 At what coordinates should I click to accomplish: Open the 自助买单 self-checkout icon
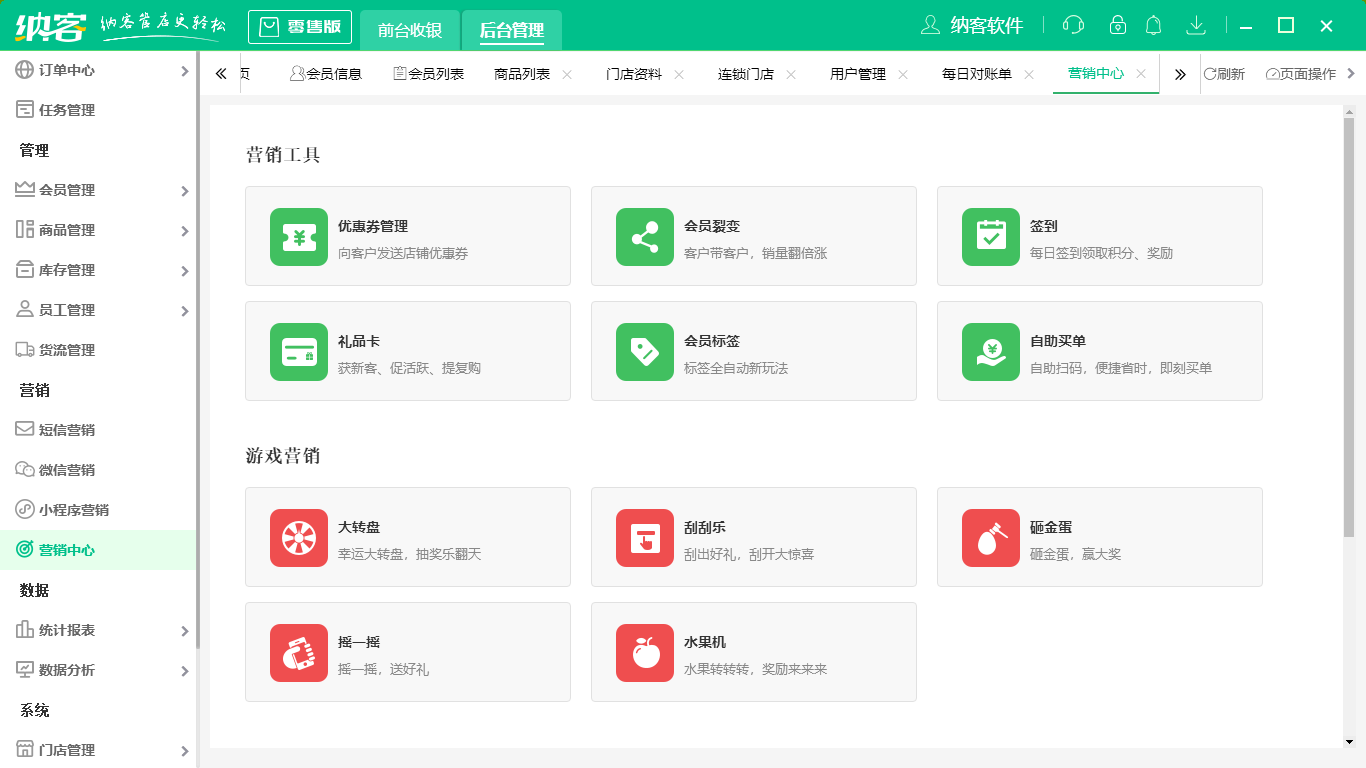pyautogui.click(x=990, y=351)
